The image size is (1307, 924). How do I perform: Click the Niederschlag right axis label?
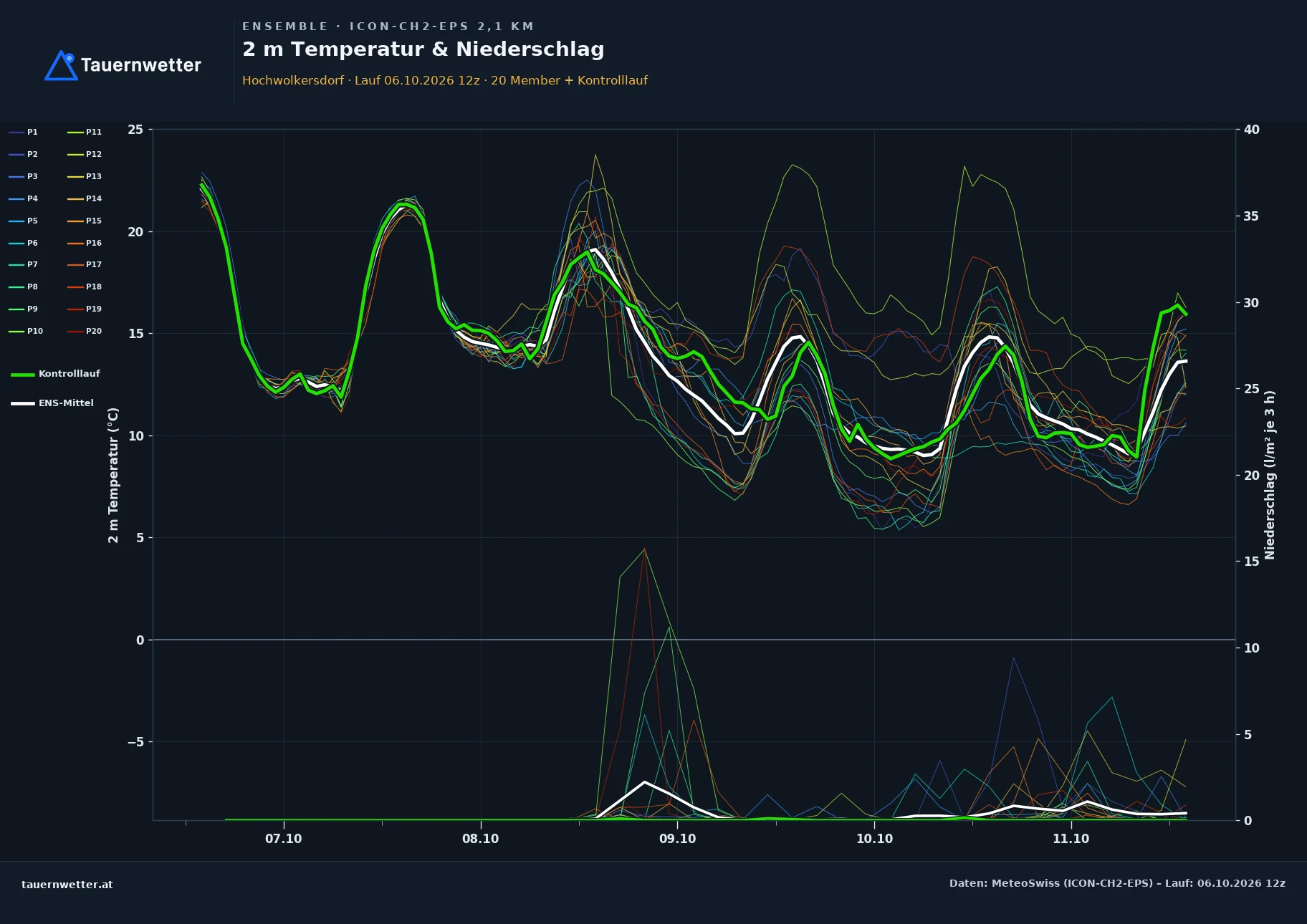(1270, 475)
